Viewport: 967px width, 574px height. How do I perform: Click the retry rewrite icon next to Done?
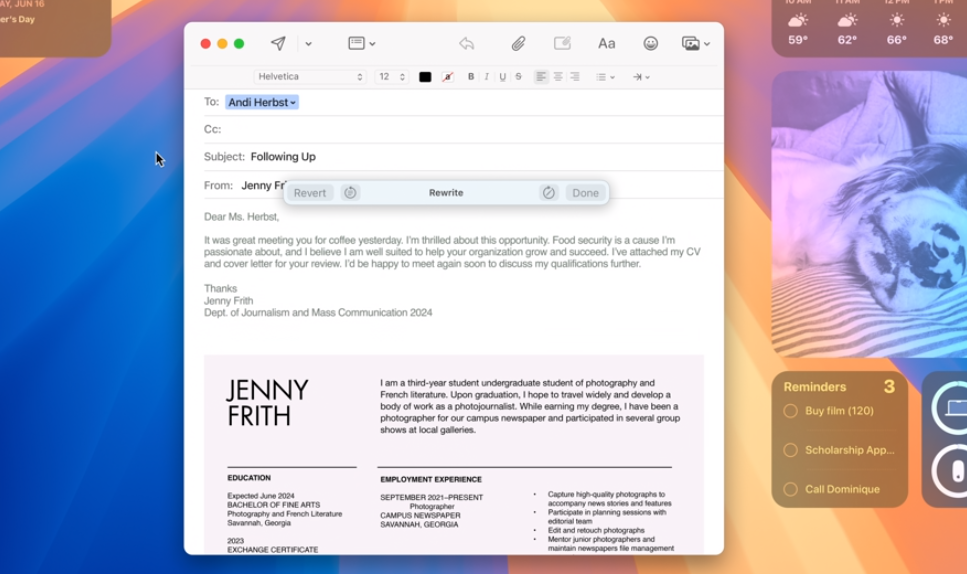[x=548, y=193]
